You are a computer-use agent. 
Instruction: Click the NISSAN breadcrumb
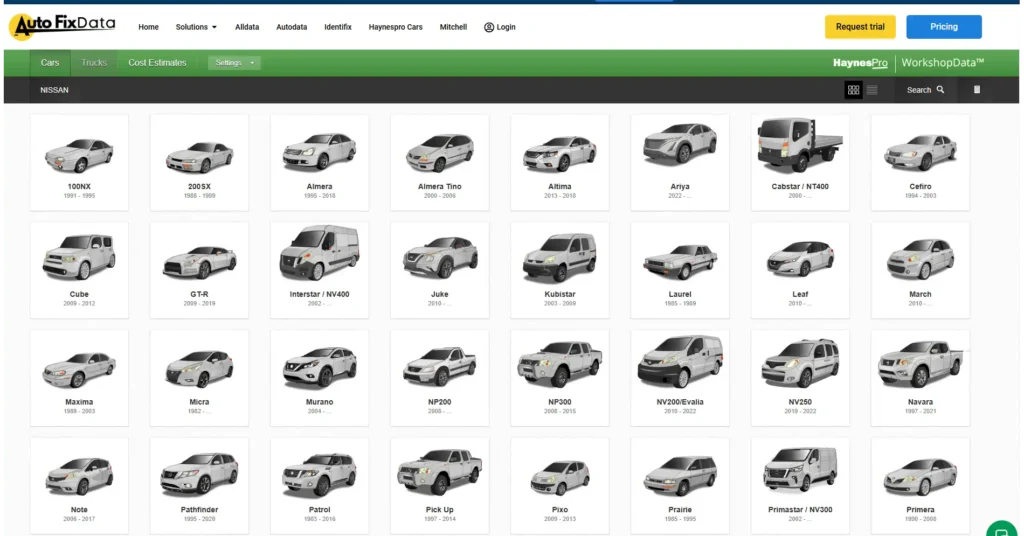click(x=54, y=90)
